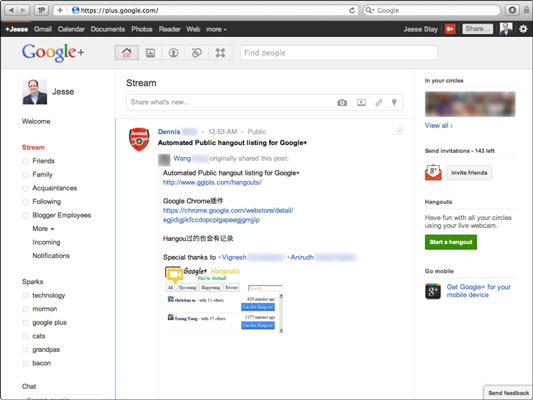Open the downloads button in the browser toolbar

click(512, 10)
